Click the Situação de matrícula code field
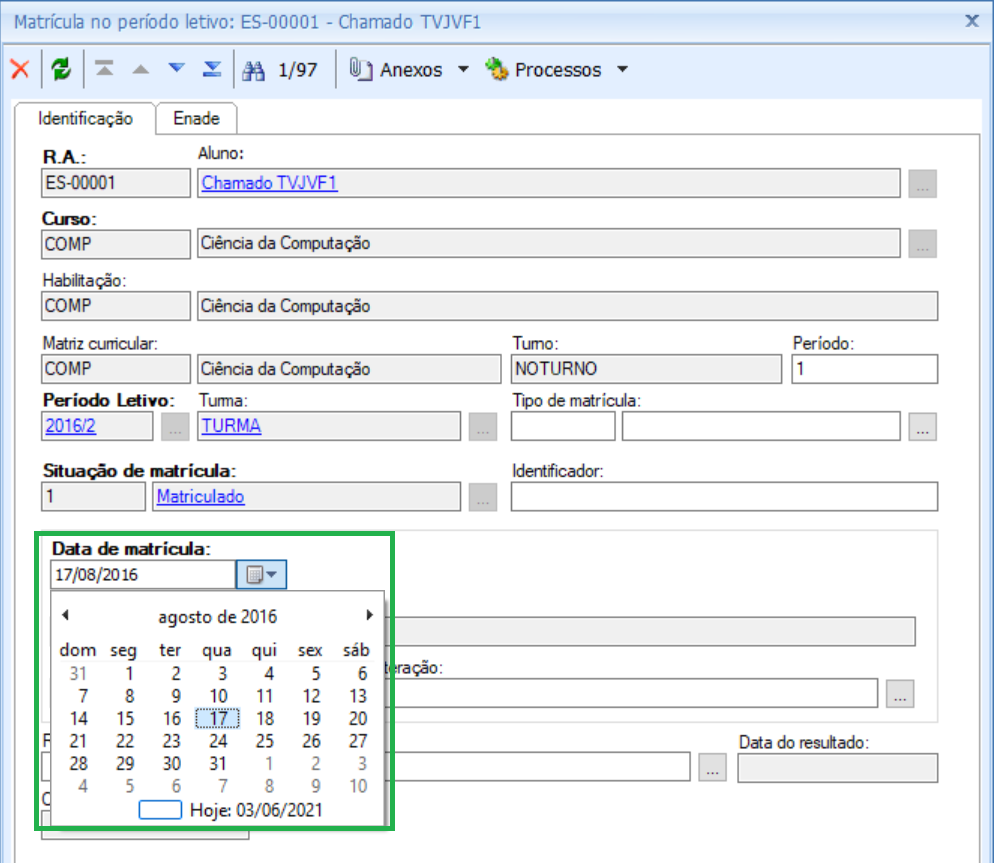994x863 pixels. tap(94, 496)
